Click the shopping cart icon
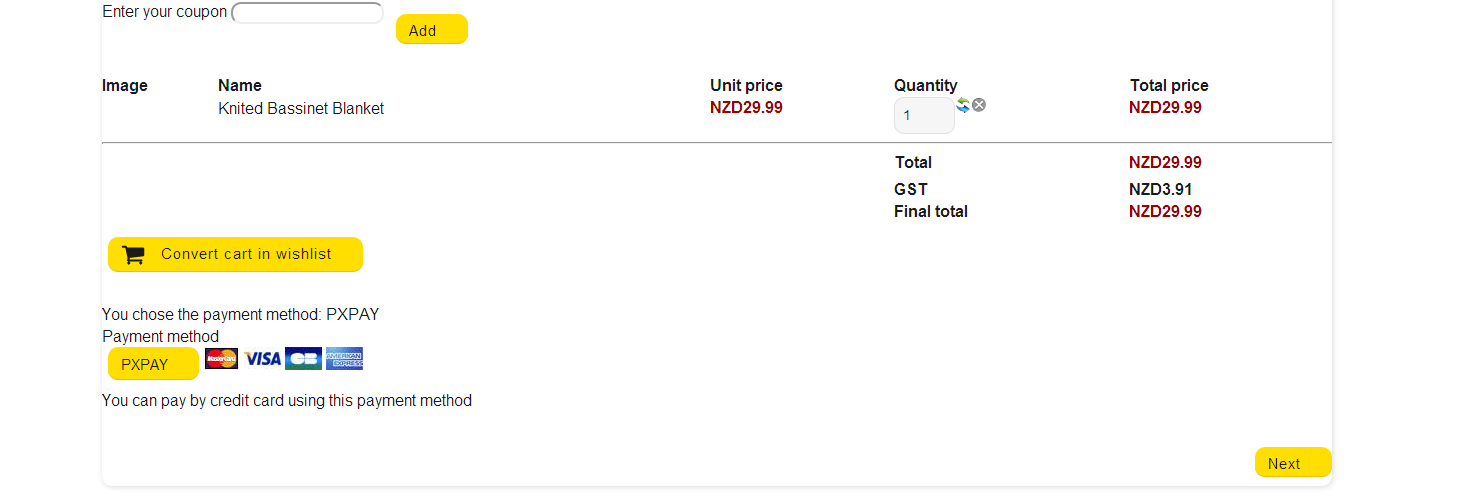The height and width of the screenshot is (502, 1481). (x=133, y=255)
